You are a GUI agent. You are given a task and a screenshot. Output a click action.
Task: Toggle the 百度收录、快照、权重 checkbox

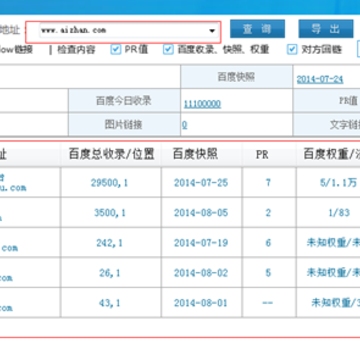(x=168, y=49)
